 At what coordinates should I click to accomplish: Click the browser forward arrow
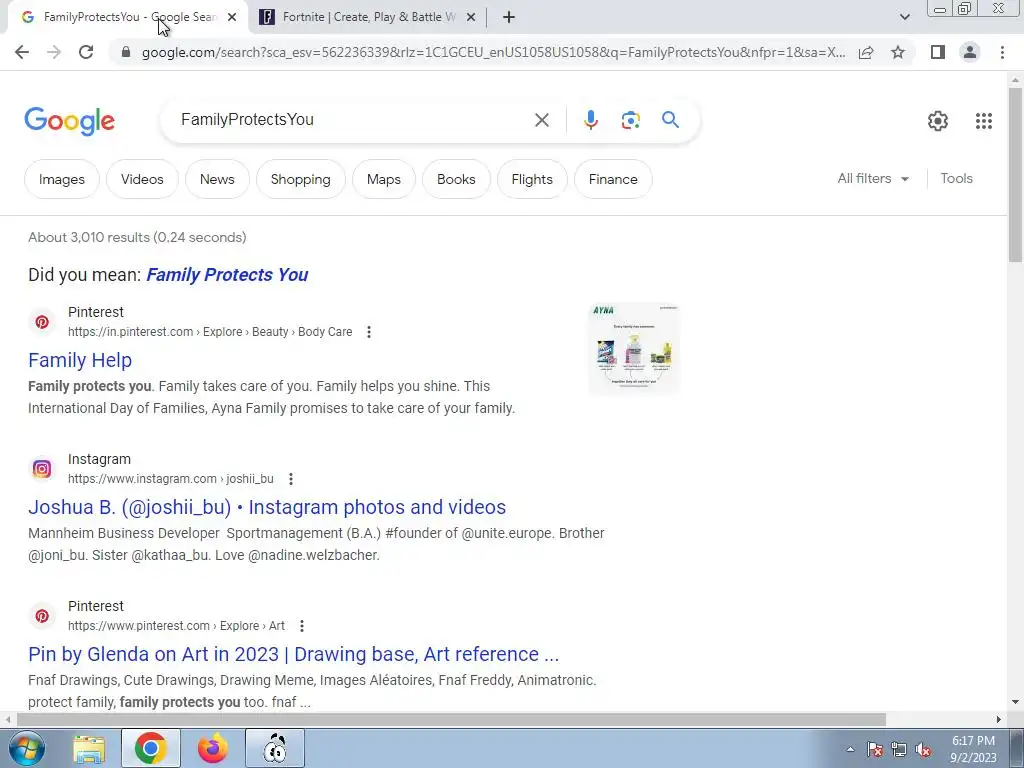click(54, 52)
